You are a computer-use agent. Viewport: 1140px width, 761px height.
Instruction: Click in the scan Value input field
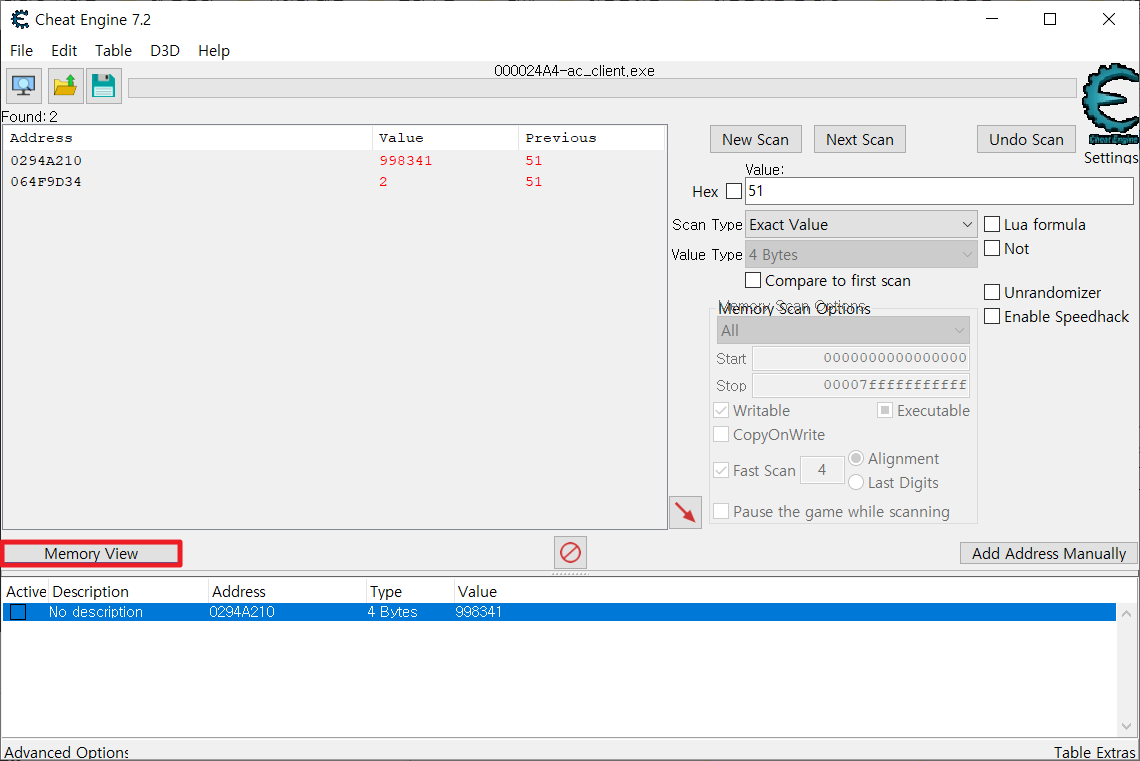(x=939, y=191)
